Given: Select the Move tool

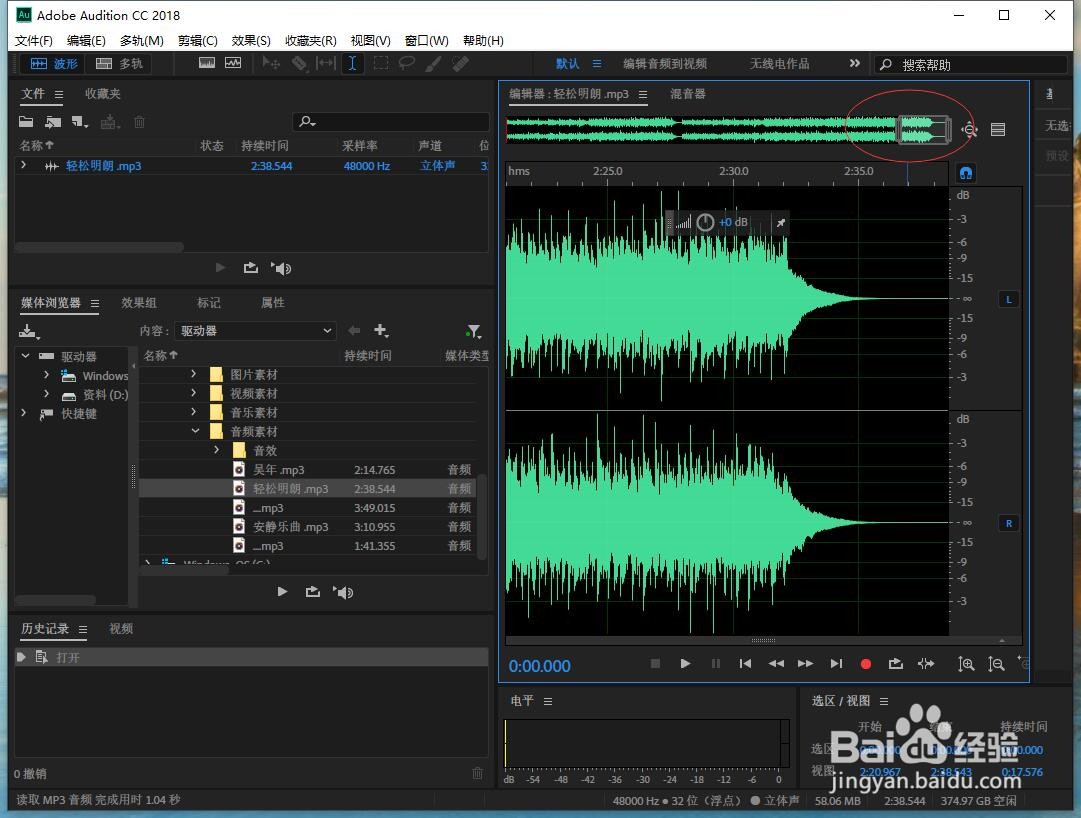Looking at the screenshot, I should (x=271, y=63).
